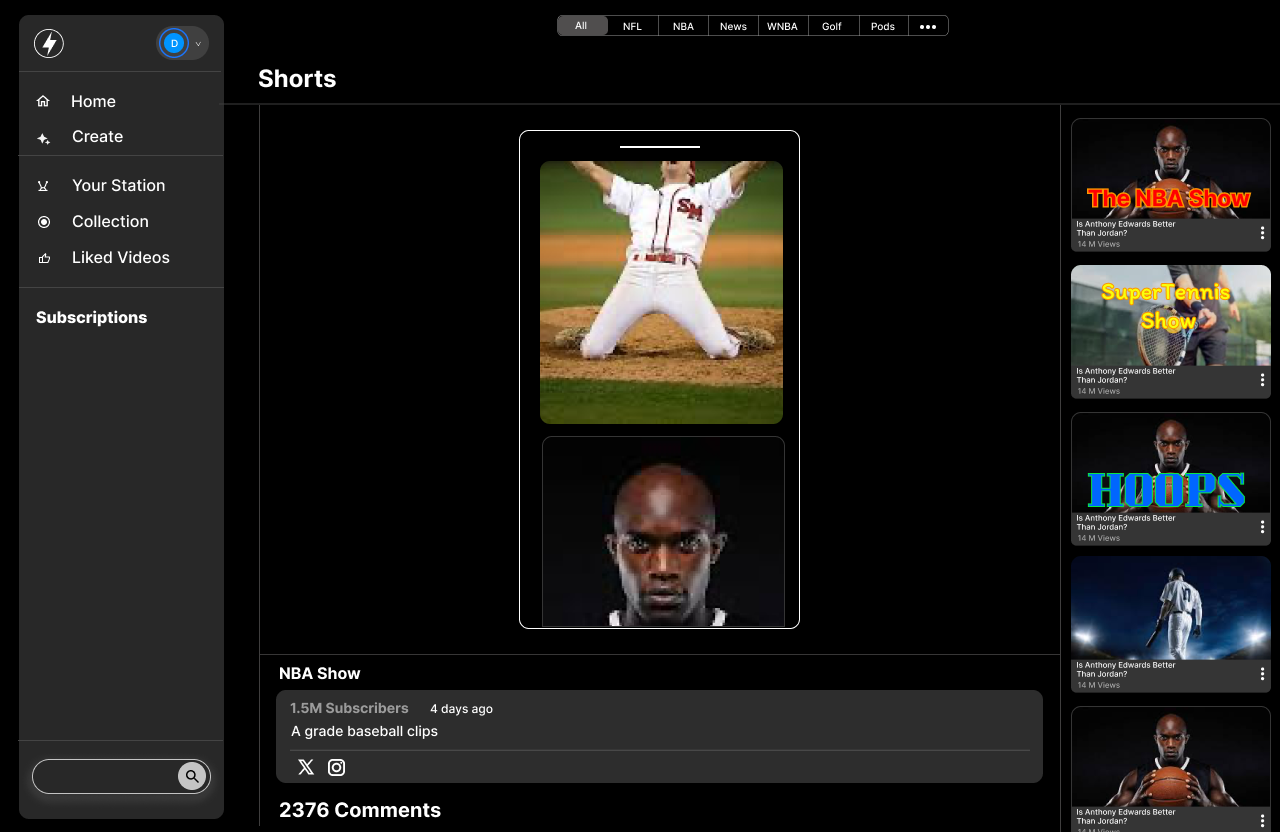The width and height of the screenshot is (1280, 832).
Task: Open Create in sidebar
Action: point(97,137)
